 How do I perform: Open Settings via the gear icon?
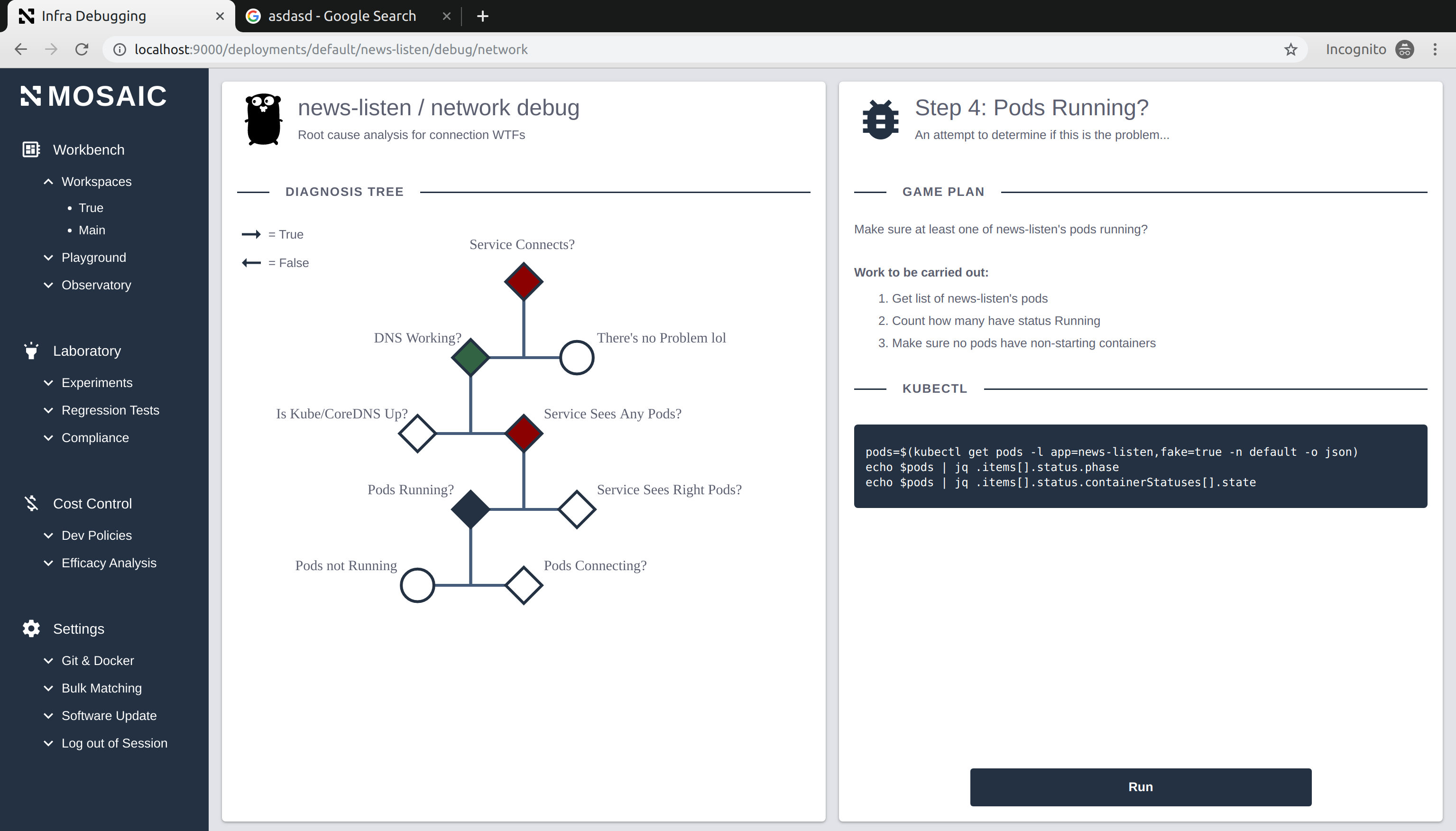pos(30,628)
